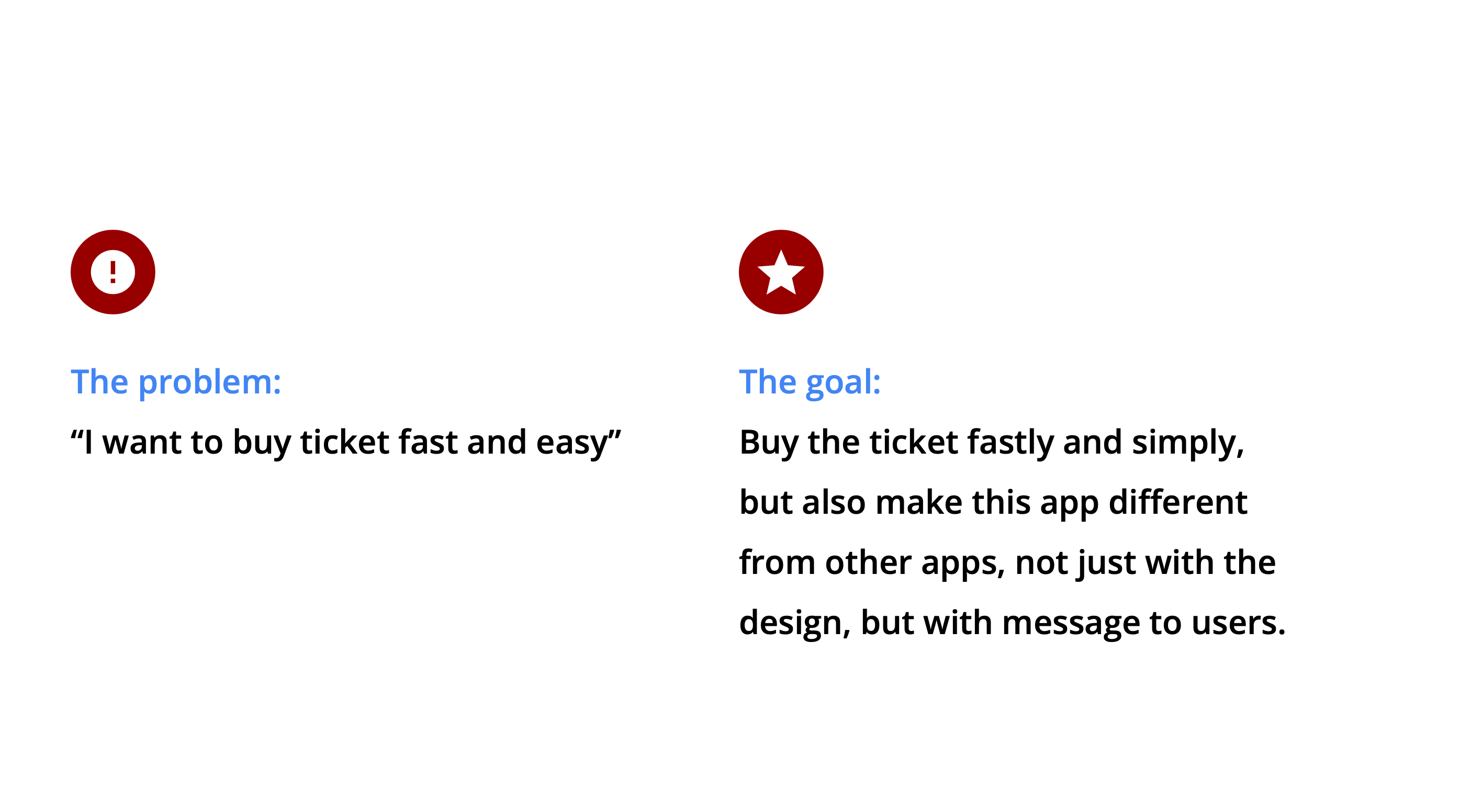The height and width of the screenshot is (812, 1482).
Task: Click the red exclamation alert icon
Action: pos(113,272)
